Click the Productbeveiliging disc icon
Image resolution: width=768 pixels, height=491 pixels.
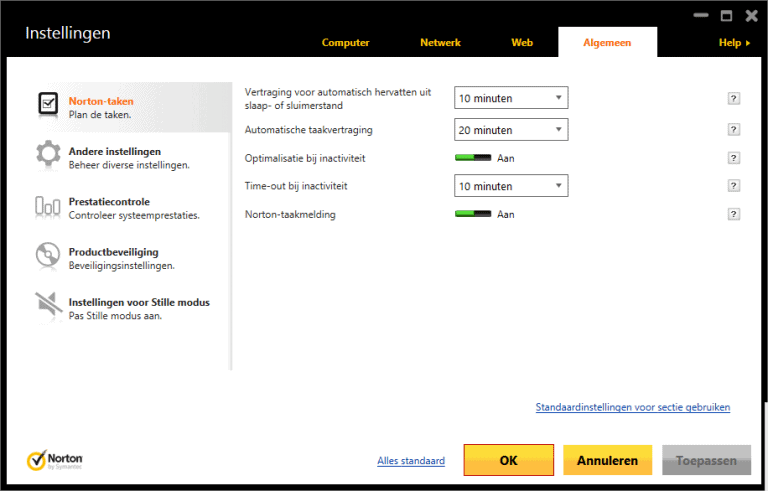pyautogui.click(x=48, y=255)
